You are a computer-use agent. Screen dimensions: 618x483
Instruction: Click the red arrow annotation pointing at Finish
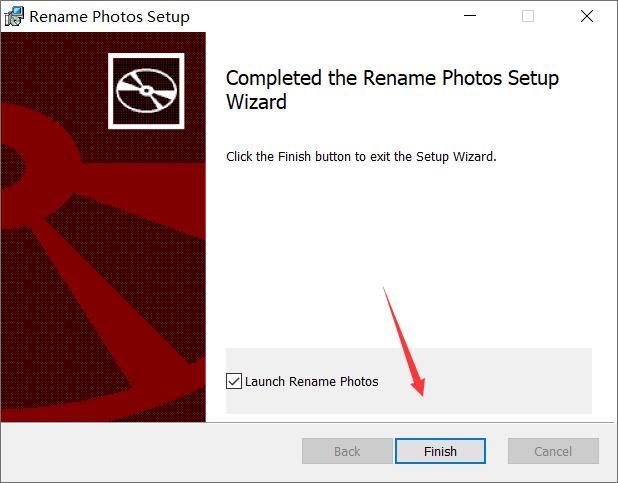pyautogui.click(x=405, y=342)
